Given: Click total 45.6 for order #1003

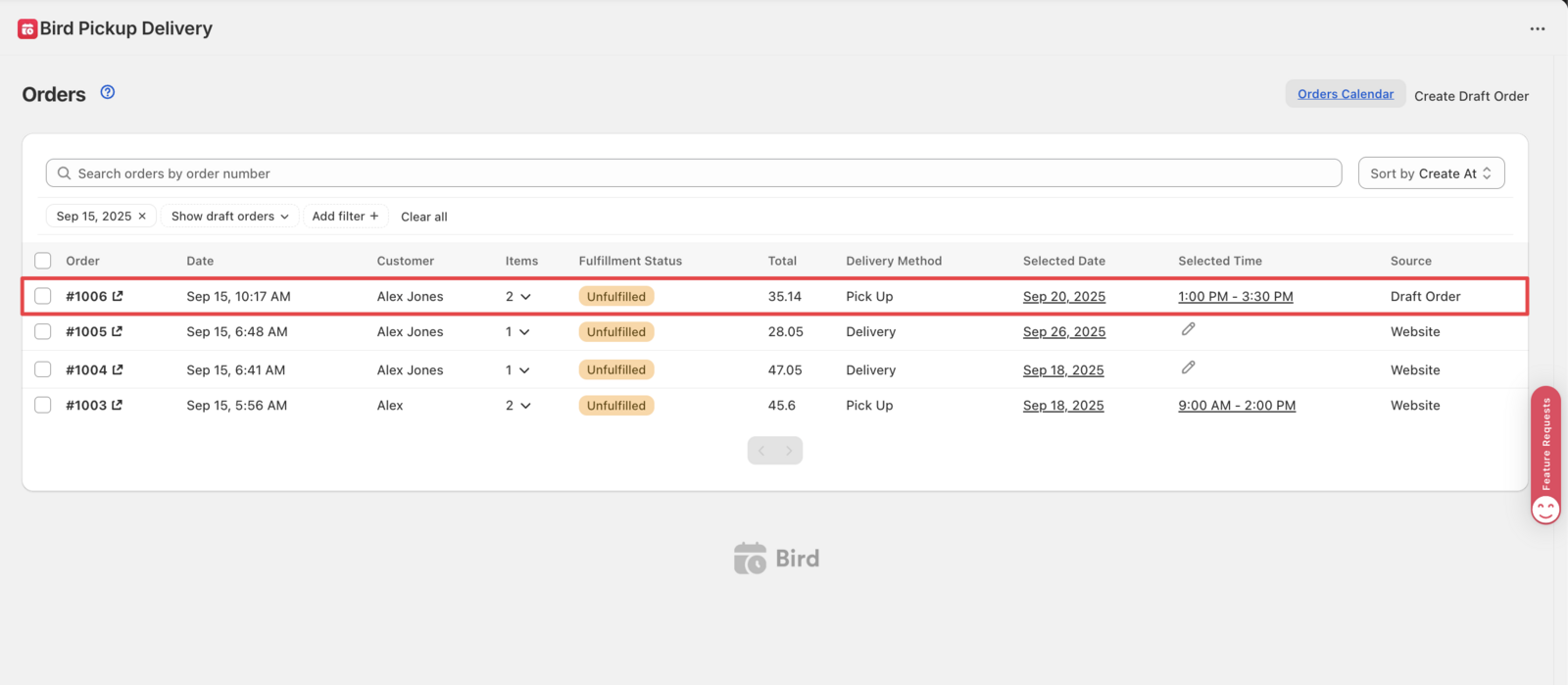Looking at the screenshot, I should [x=782, y=405].
